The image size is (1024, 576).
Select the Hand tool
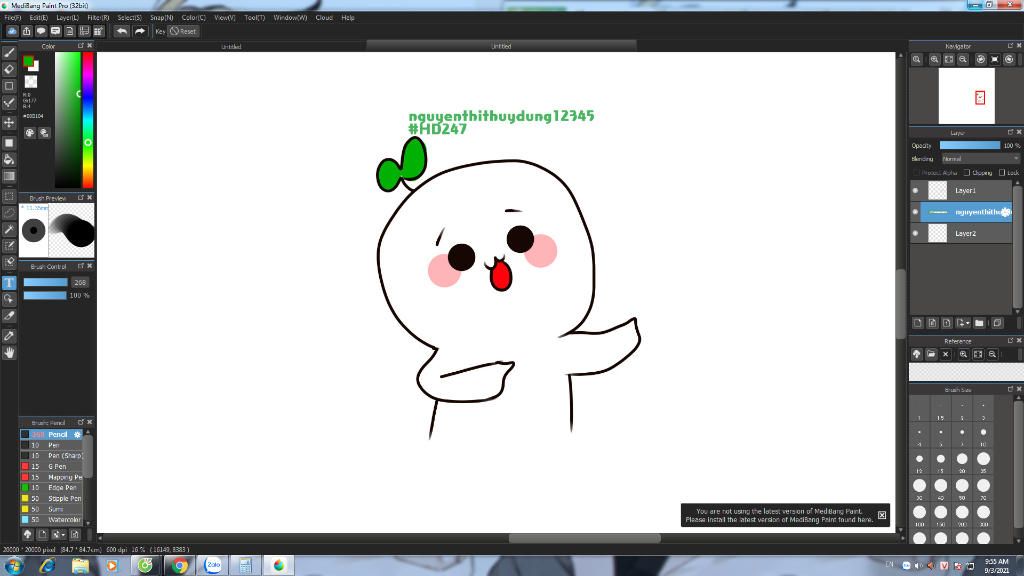coord(9,353)
